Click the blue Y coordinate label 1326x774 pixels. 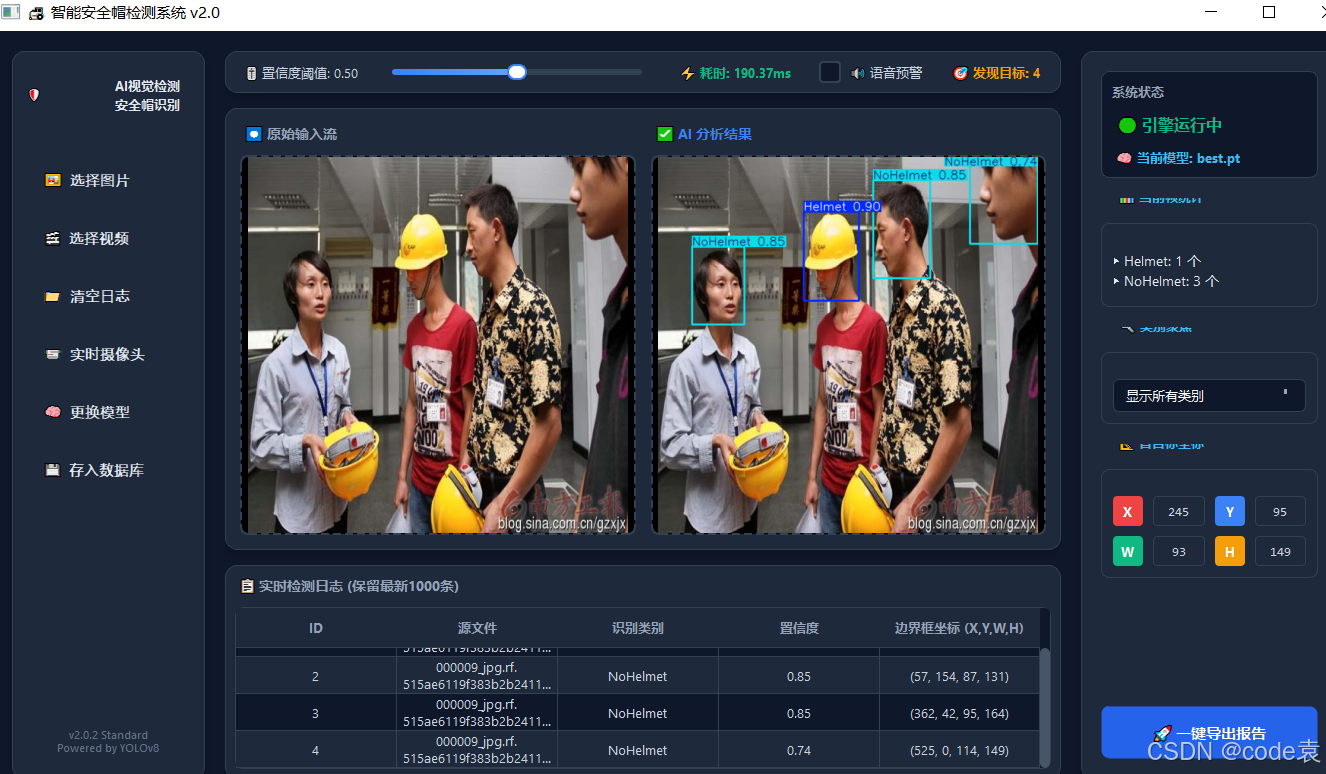1230,512
